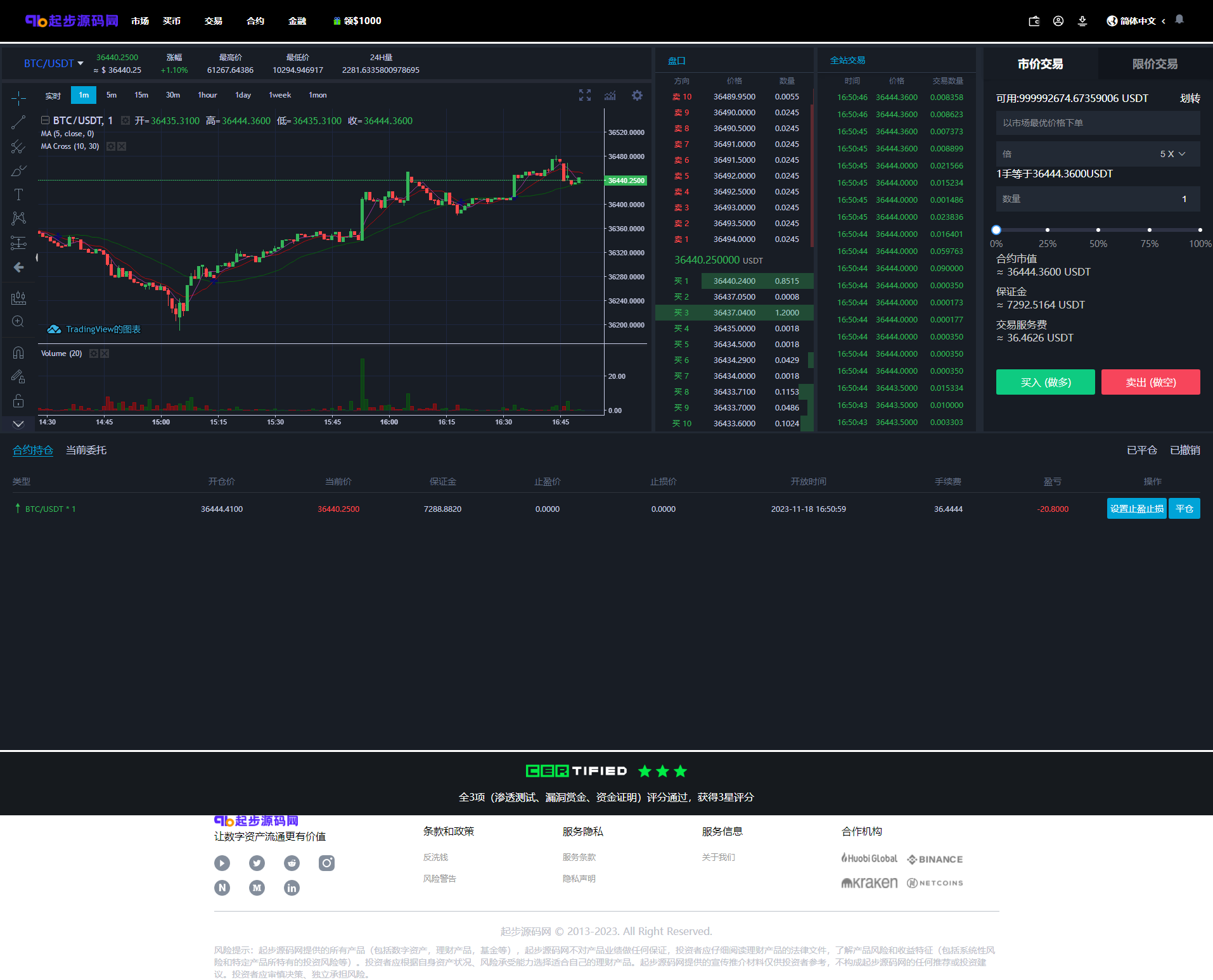Click 平仓 button for BTC/USDT position
This screenshot has height=980, width=1213.
(x=1184, y=509)
